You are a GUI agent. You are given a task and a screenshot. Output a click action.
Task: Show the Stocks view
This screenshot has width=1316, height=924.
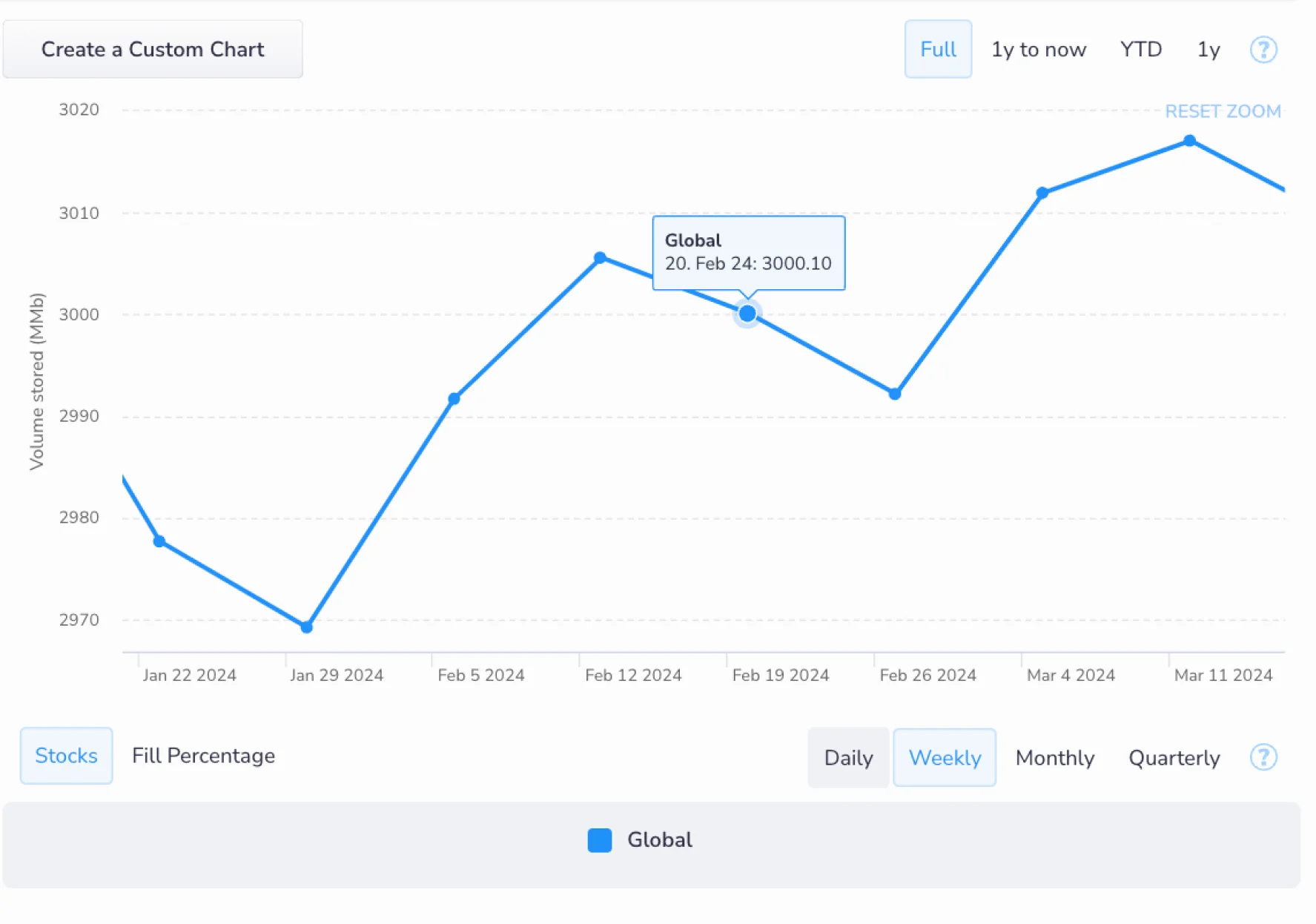66,756
